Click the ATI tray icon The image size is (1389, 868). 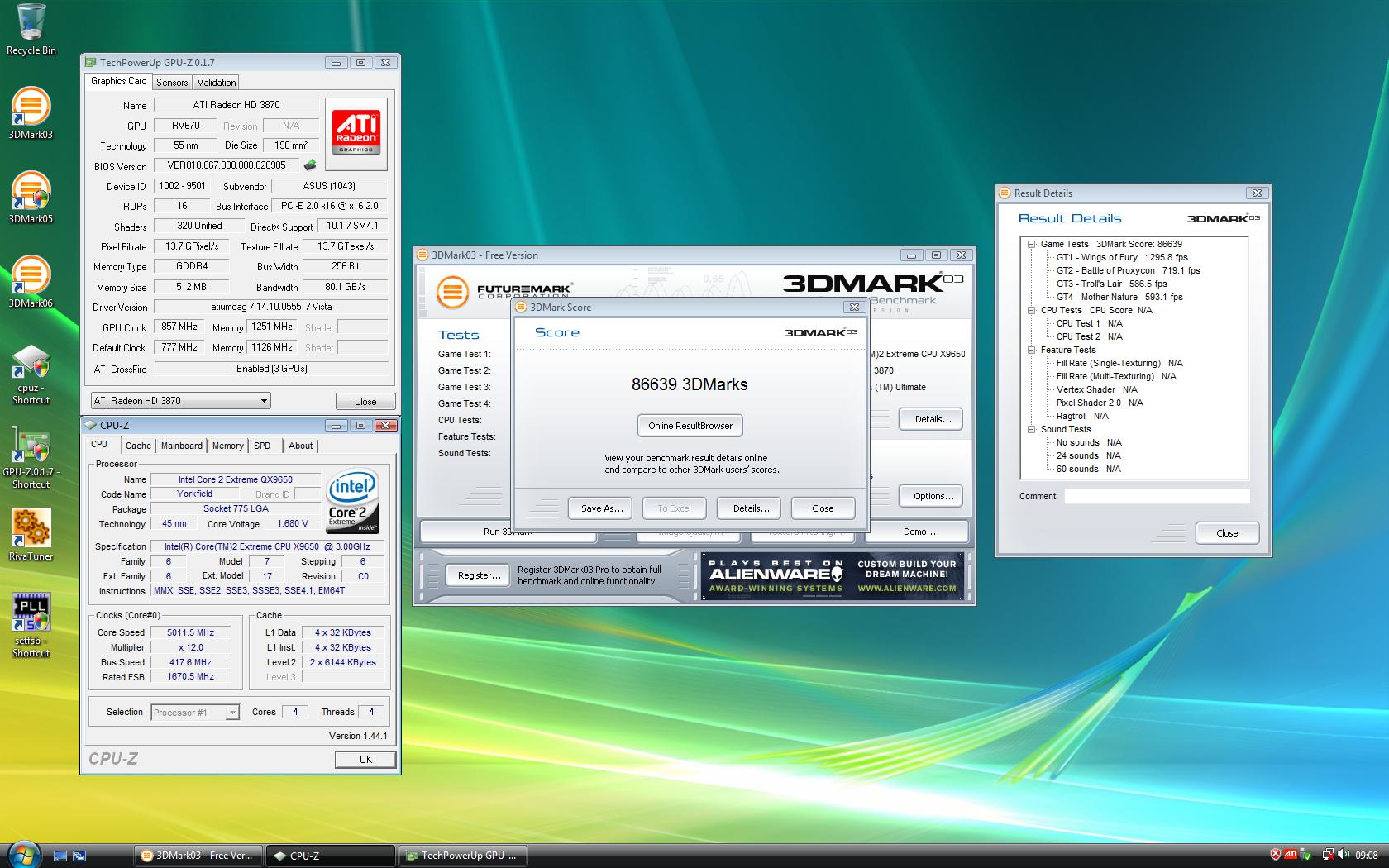point(1291,855)
